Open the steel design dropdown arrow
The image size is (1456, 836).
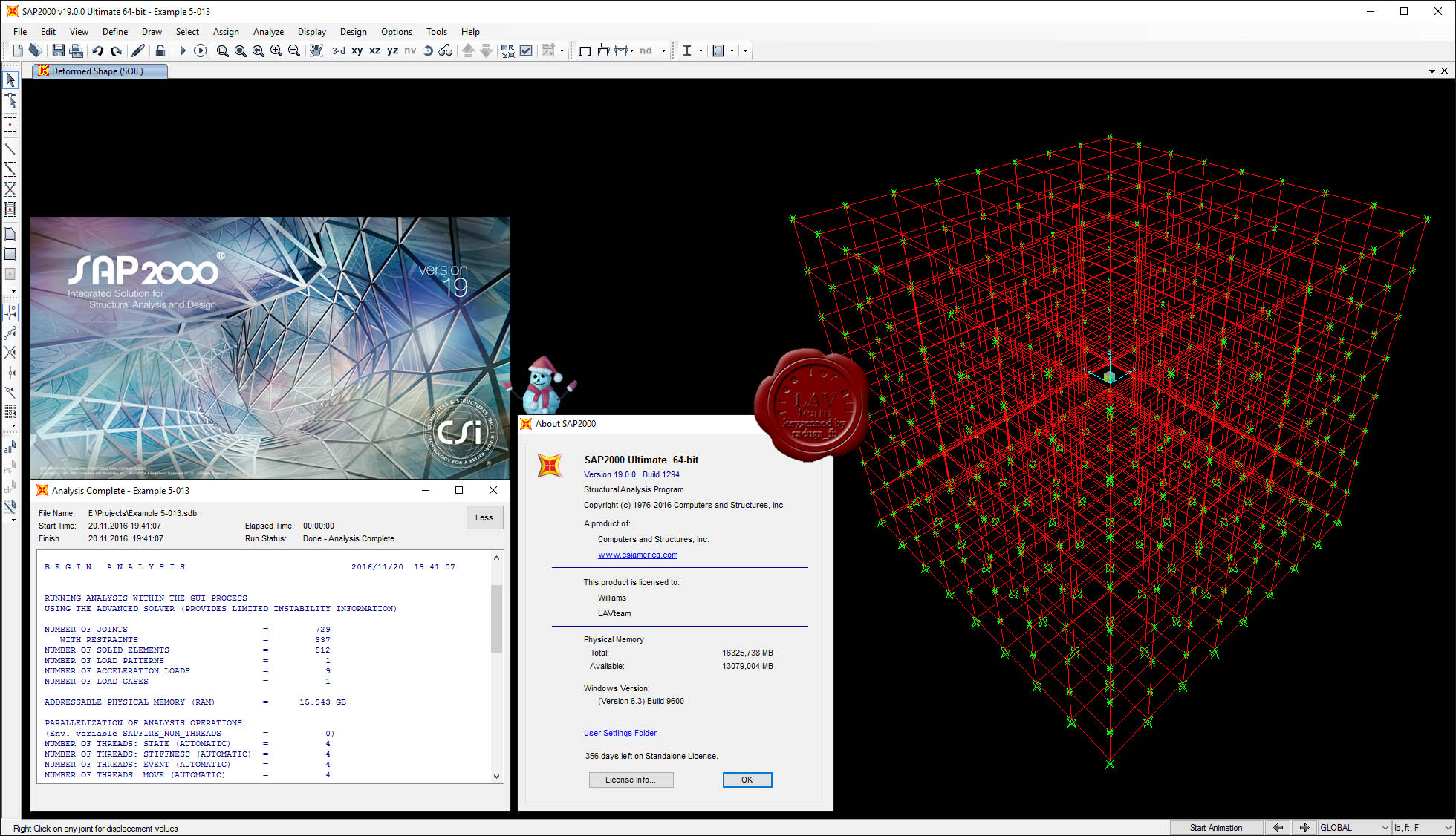coord(701,50)
